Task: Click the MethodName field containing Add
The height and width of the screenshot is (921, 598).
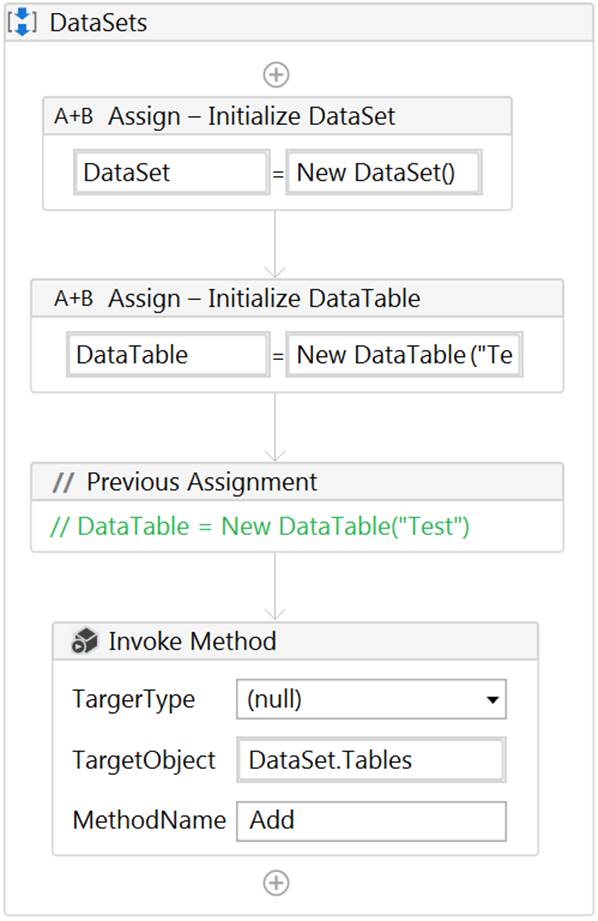Action: (370, 820)
